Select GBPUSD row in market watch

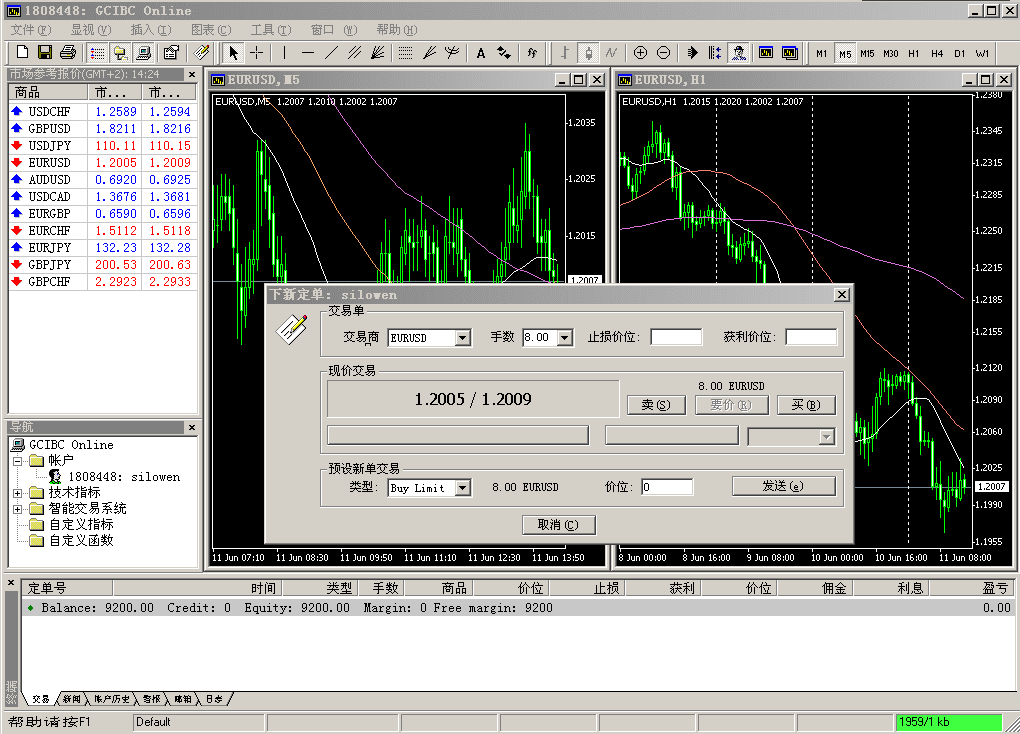click(50, 129)
